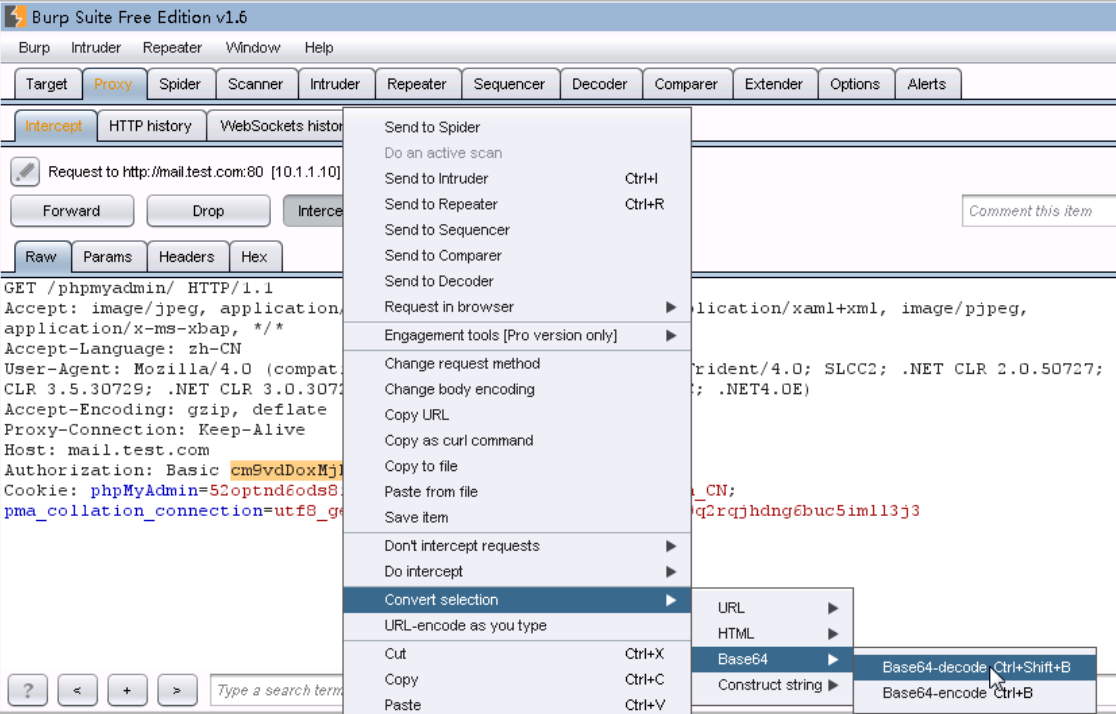Switch to the Scanner tab

click(x=256, y=84)
